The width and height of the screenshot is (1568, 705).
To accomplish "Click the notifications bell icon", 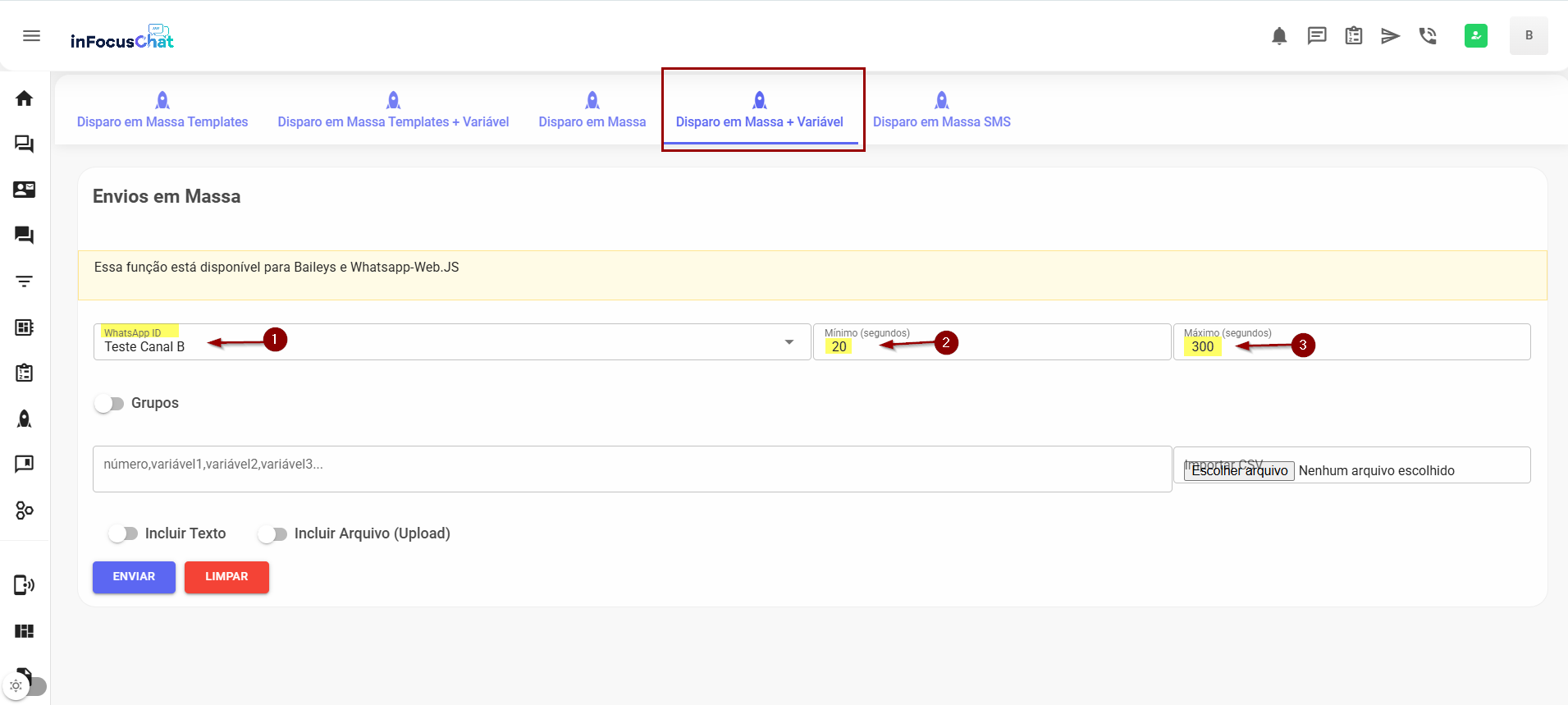I will [x=1279, y=35].
